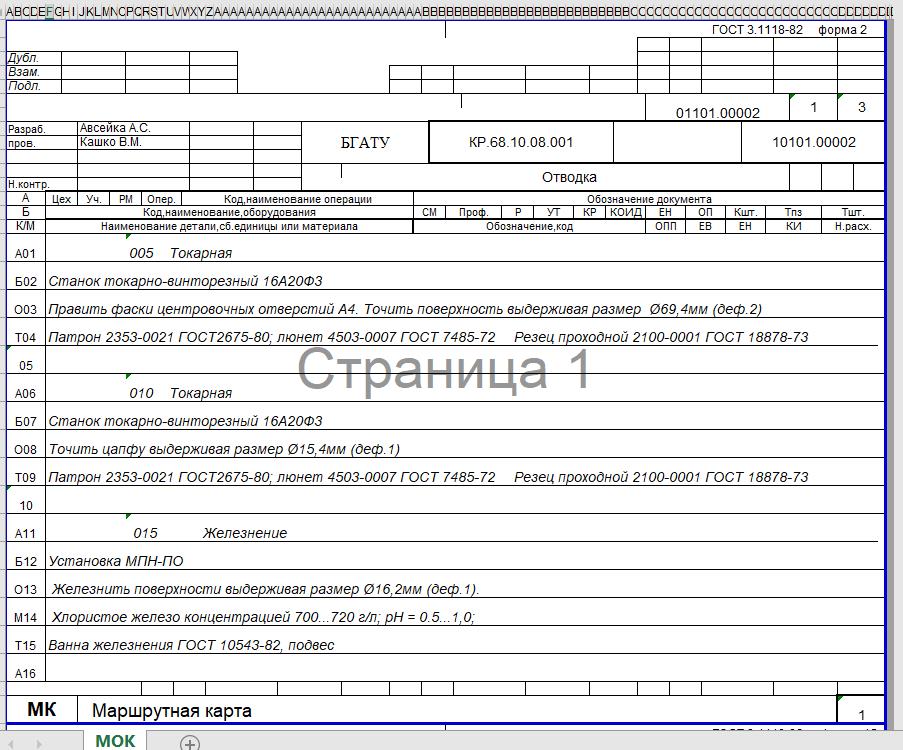Select the 015 Железнение operation cell

point(208,533)
